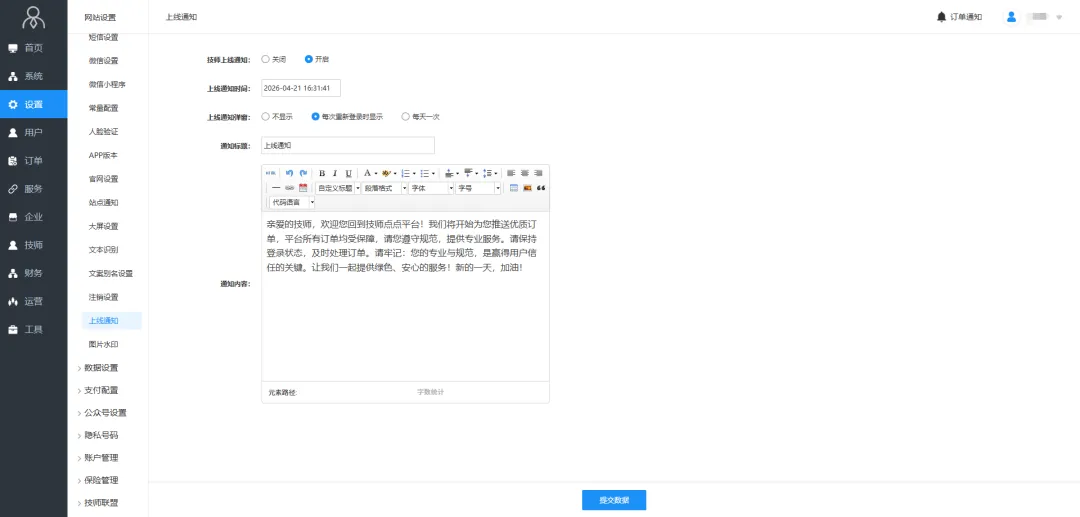Click the Bold icon in editor toolbar
Viewport: 1080px width, 517px height.
(321, 173)
